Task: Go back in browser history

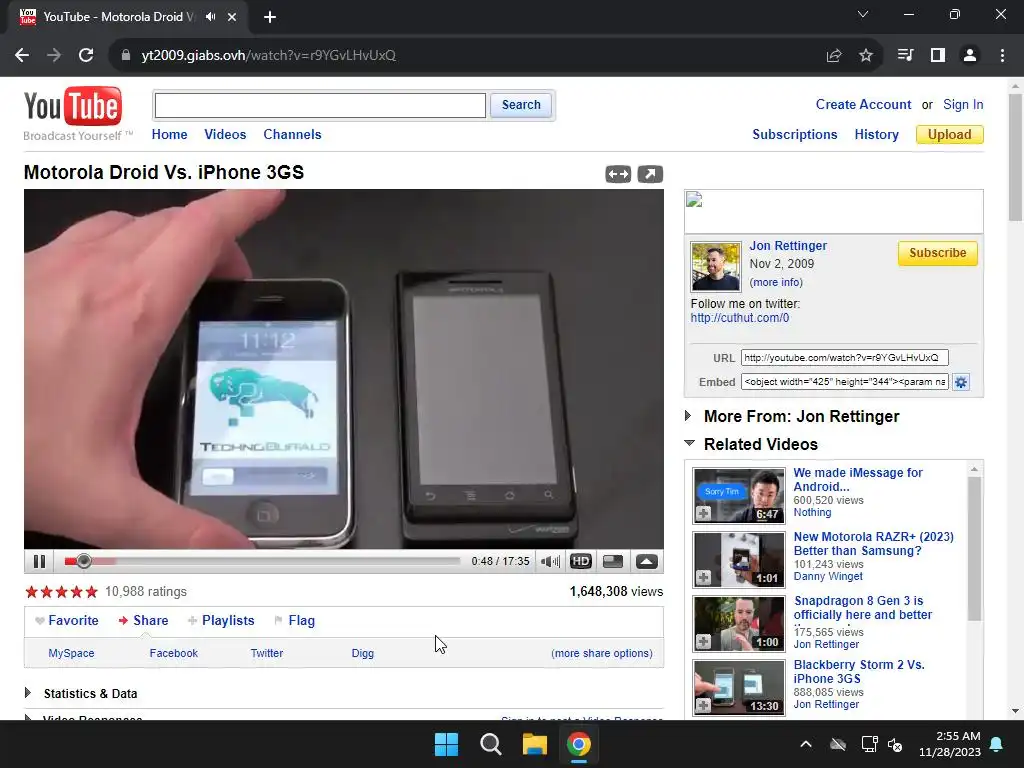Action: (x=22, y=56)
